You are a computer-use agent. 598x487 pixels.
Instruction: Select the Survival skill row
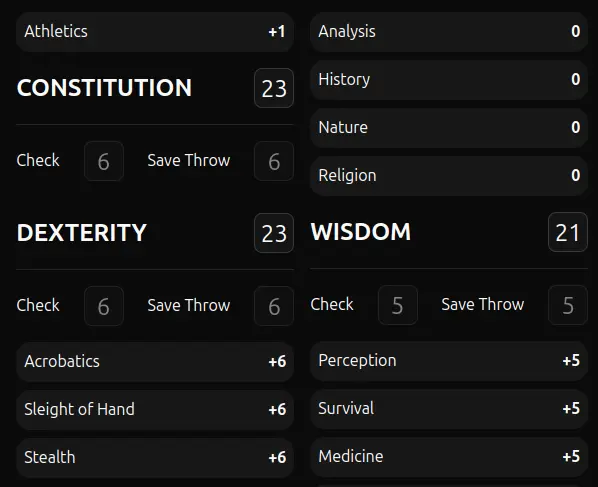click(449, 409)
